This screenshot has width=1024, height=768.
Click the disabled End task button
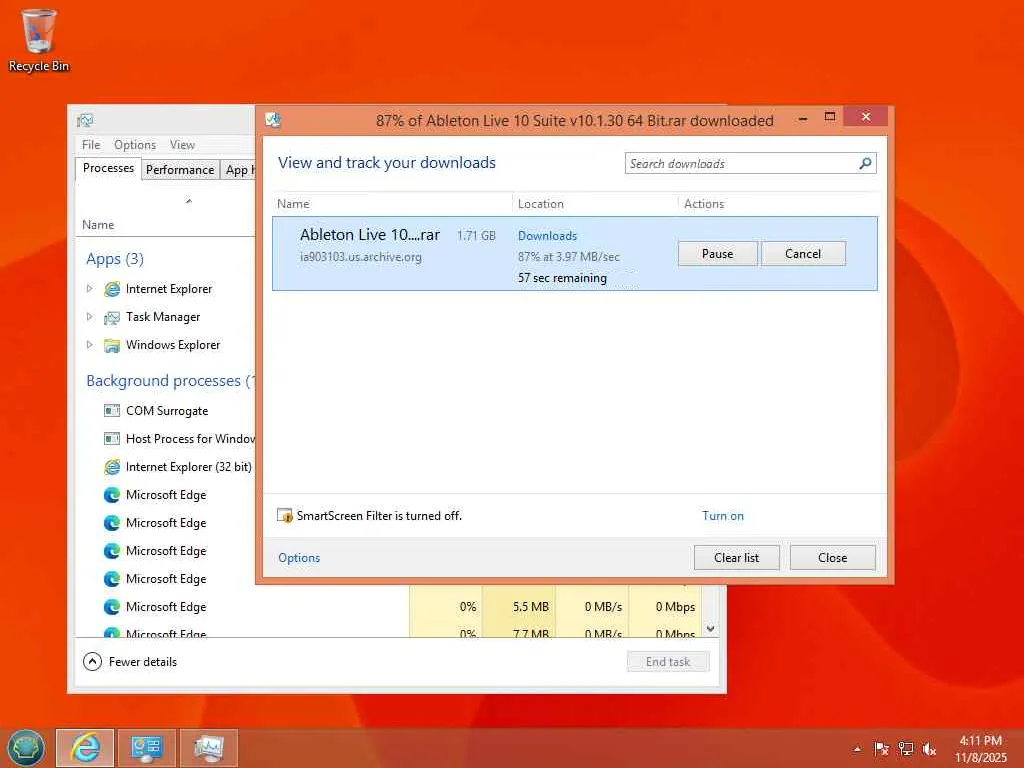[668, 662]
